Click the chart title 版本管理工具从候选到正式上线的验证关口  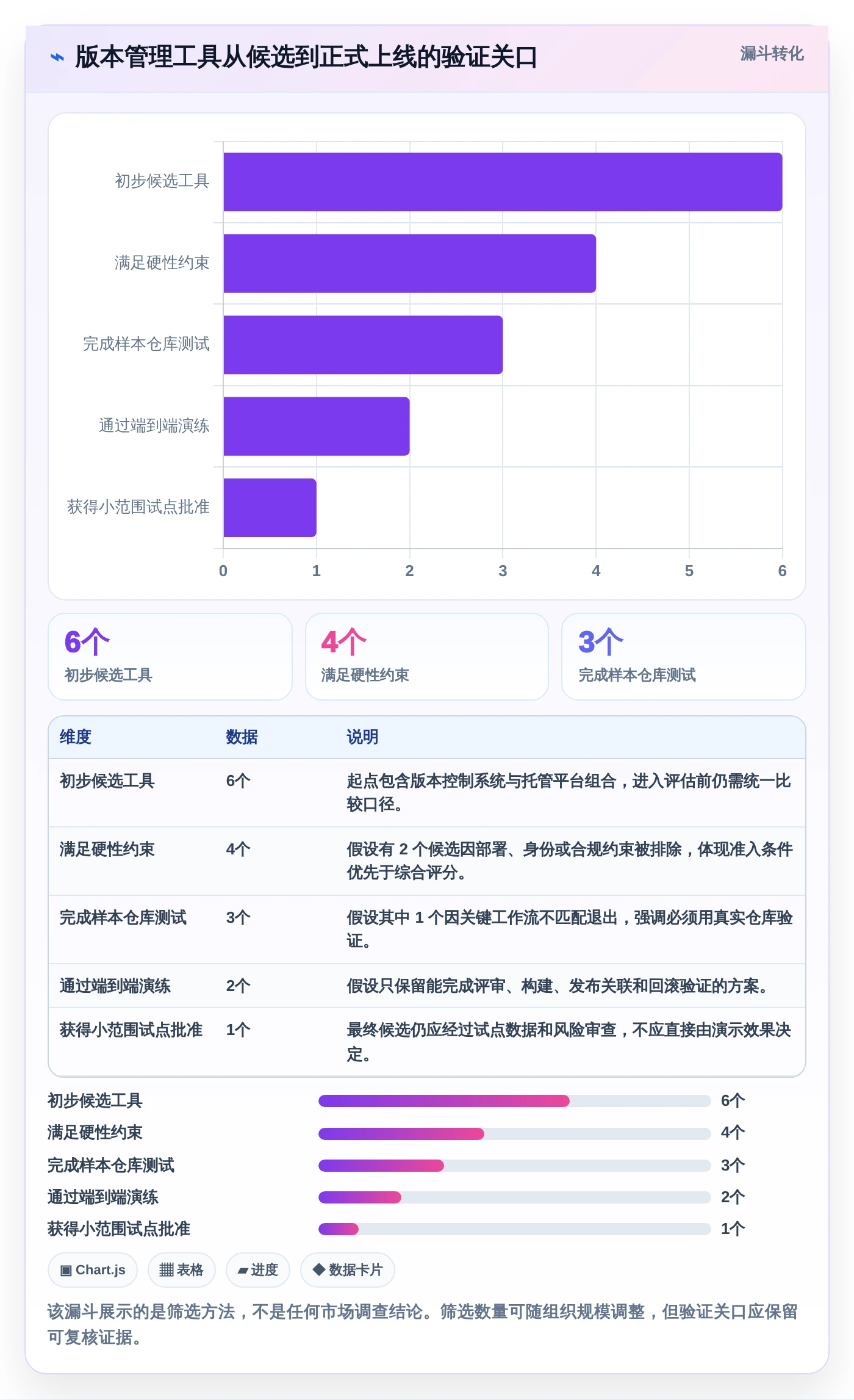[306, 57]
